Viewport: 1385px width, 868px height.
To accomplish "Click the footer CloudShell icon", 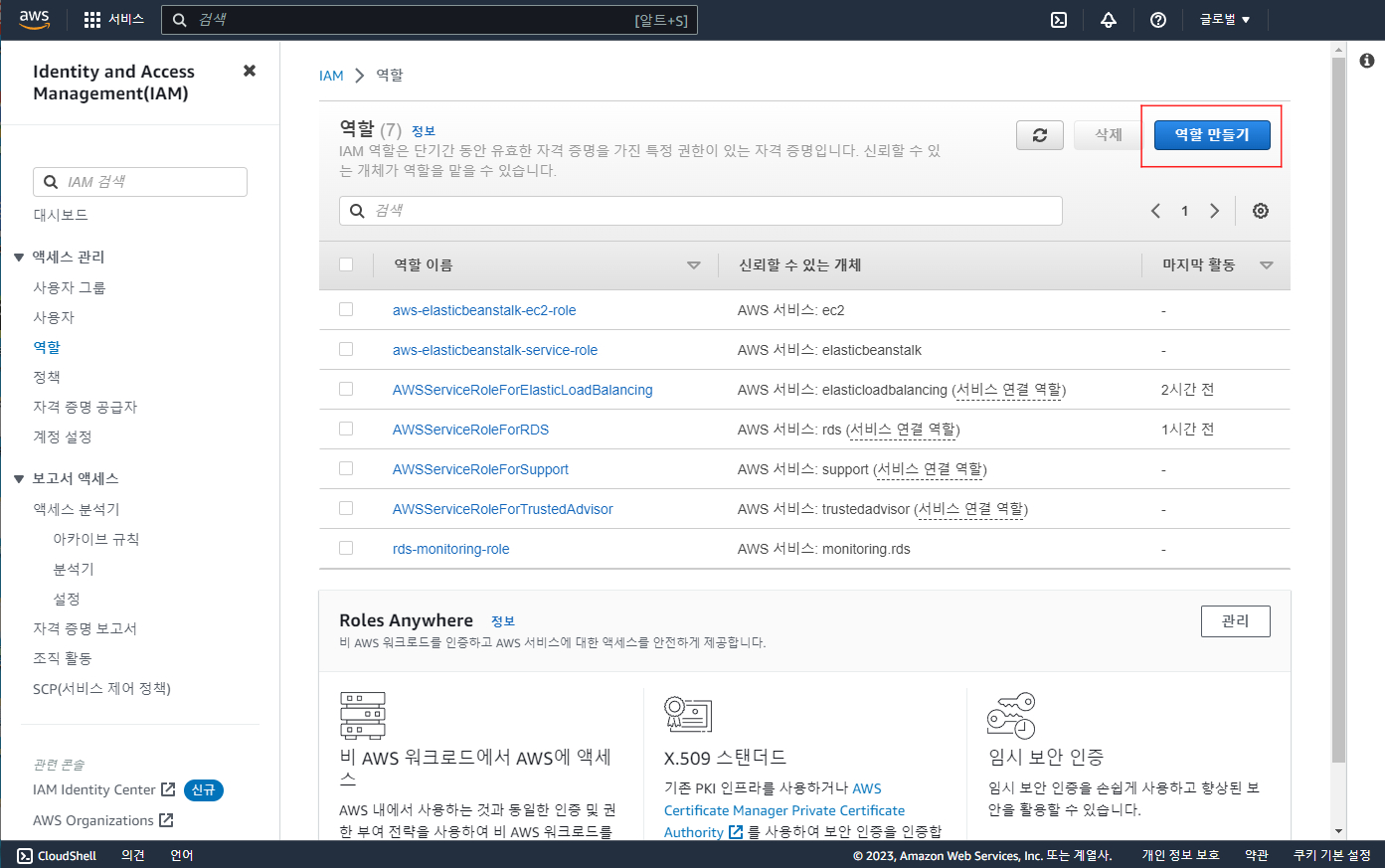I will pyautogui.click(x=25, y=855).
